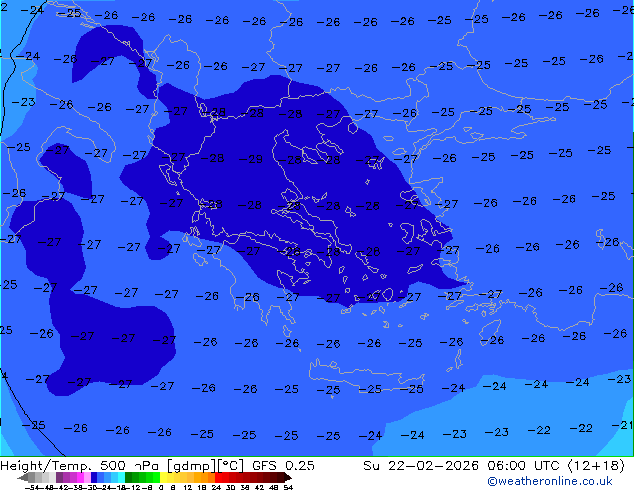Pick the darkest green swatch in the legend
Screen dimensions: 634x490
coord(129,478)
